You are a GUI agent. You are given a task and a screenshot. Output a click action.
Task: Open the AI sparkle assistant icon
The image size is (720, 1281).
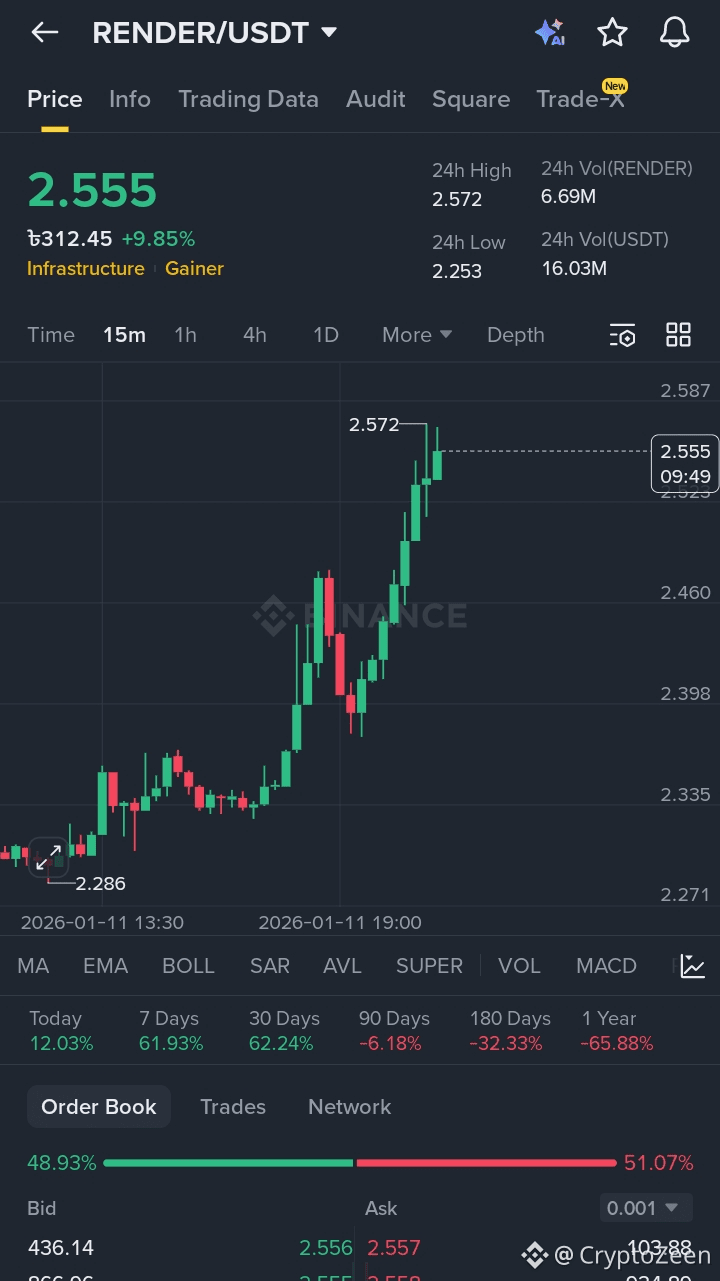tap(549, 33)
